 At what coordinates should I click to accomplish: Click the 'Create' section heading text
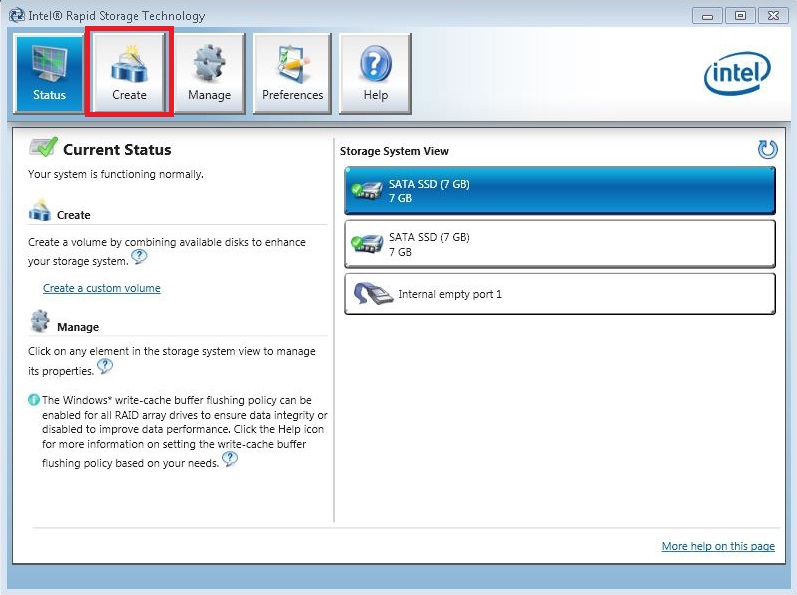[74, 215]
